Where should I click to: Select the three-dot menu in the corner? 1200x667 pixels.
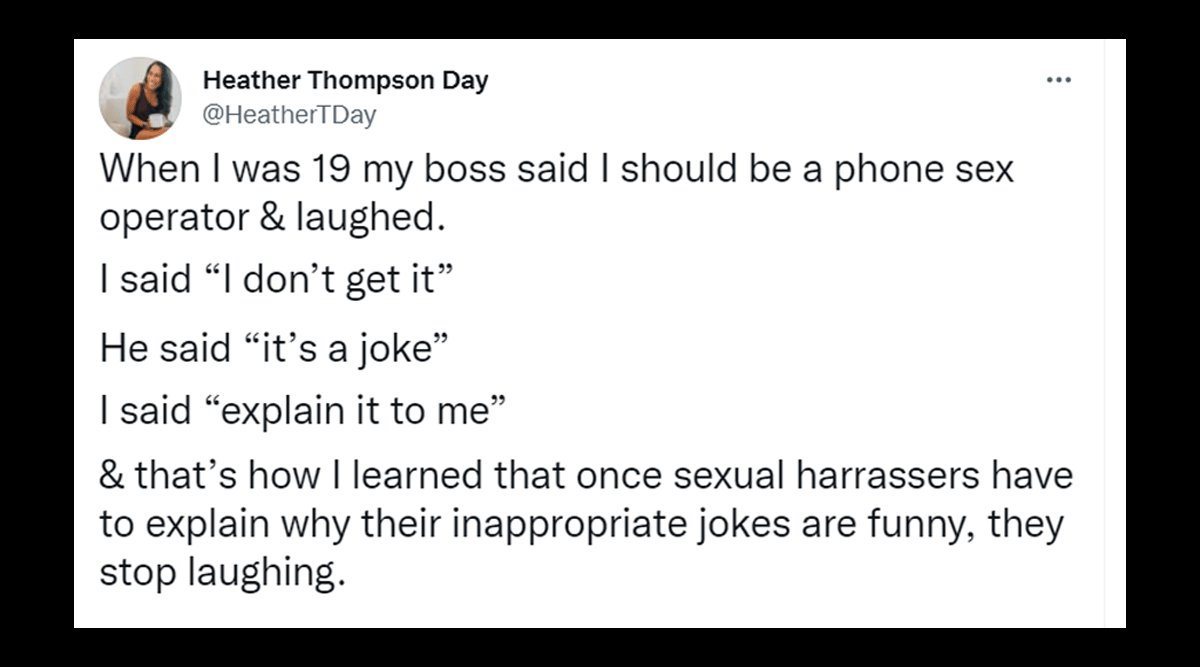point(1059,79)
